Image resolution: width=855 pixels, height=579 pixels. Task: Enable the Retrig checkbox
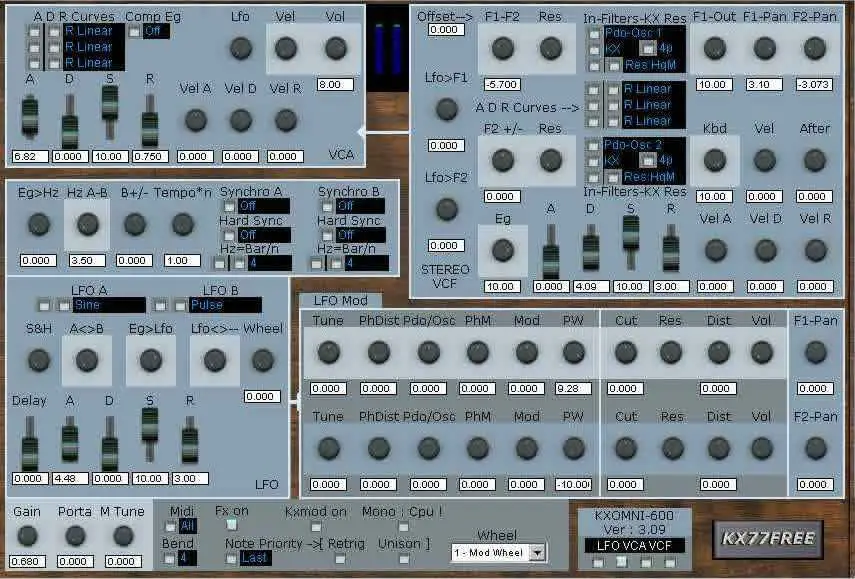click(340, 559)
